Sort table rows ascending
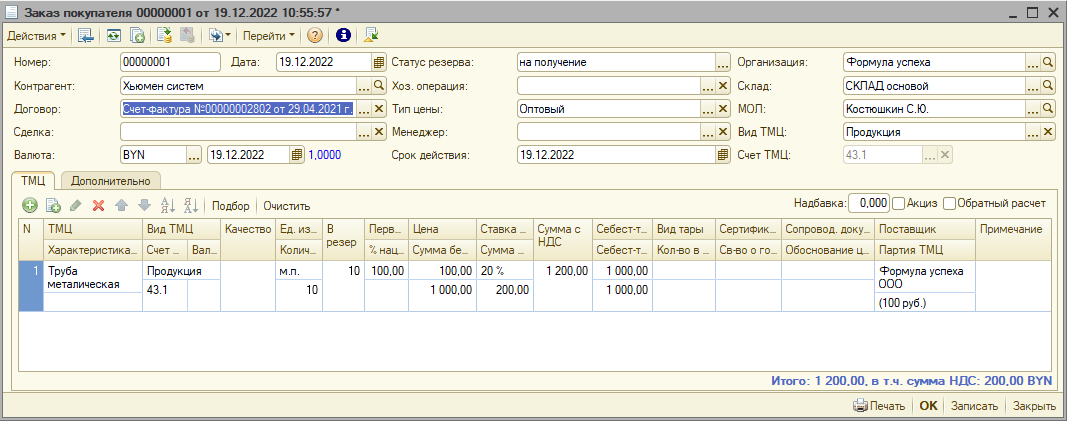 (x=168, y=205)
